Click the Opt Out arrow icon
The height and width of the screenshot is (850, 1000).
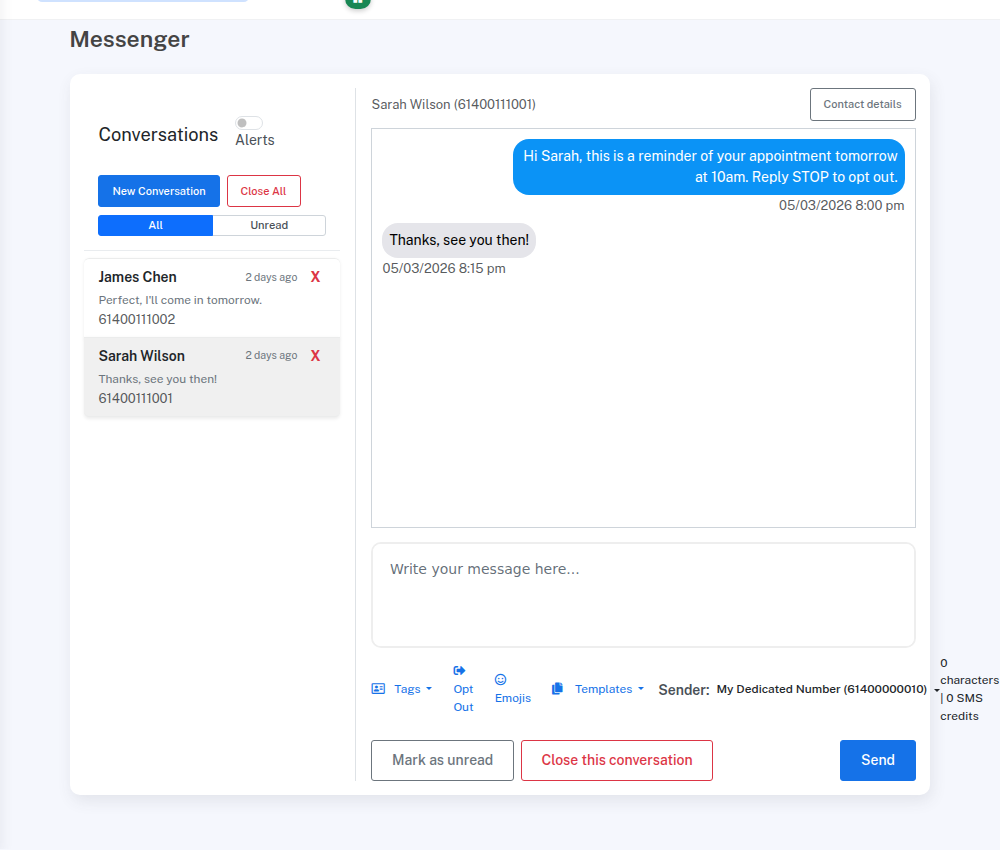coord(460,671)
